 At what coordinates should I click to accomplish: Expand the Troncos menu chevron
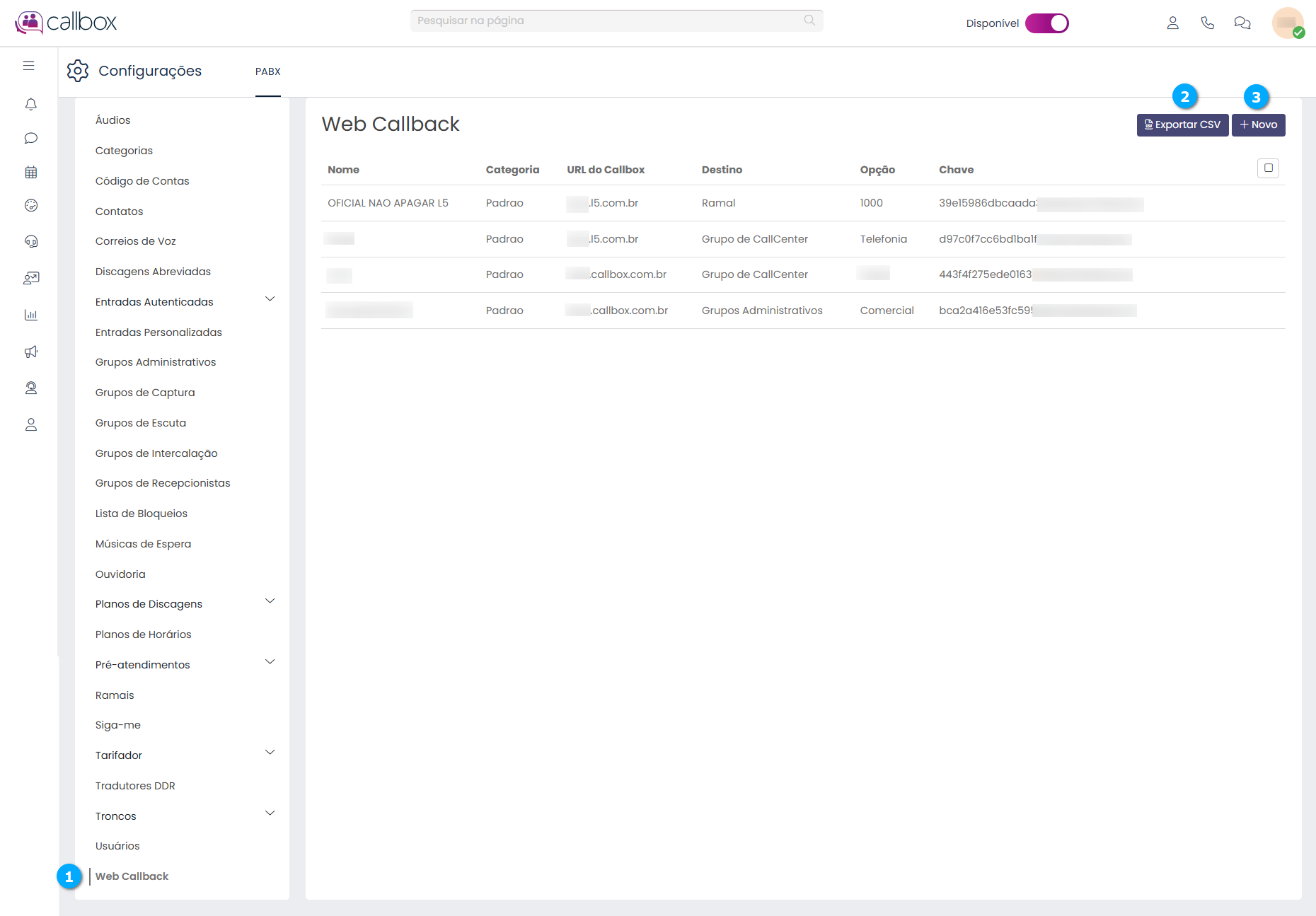[x=270, y=813]
